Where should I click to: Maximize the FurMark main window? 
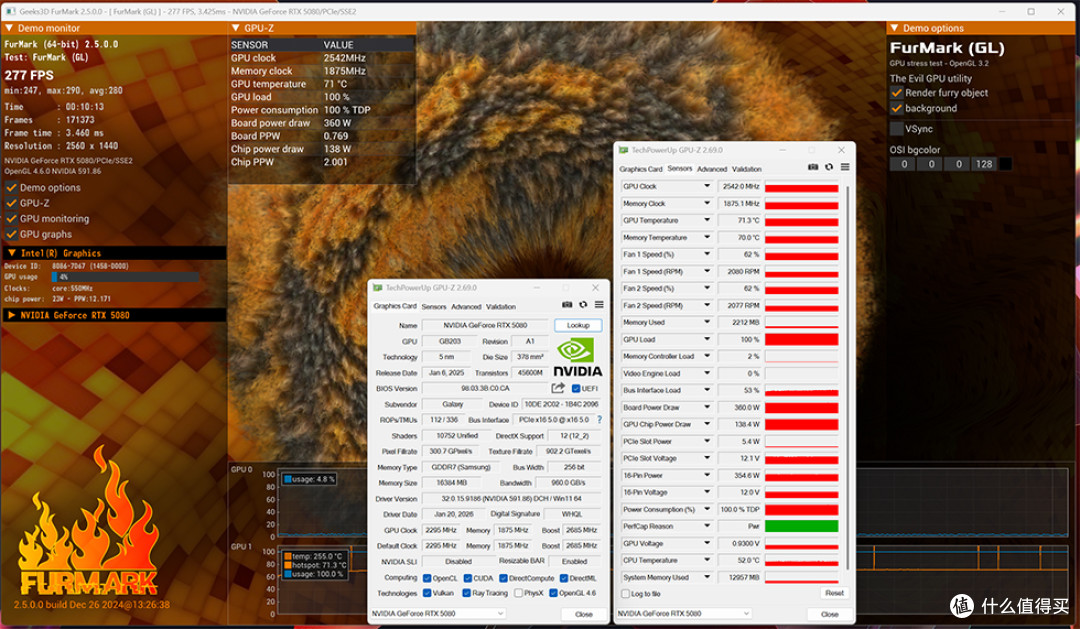point(1031,11)
